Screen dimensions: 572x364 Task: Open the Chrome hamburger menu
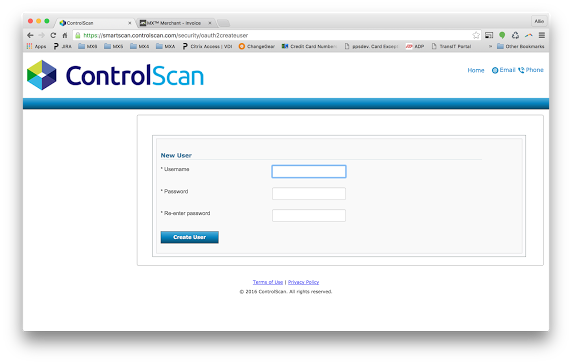(542, 35)
